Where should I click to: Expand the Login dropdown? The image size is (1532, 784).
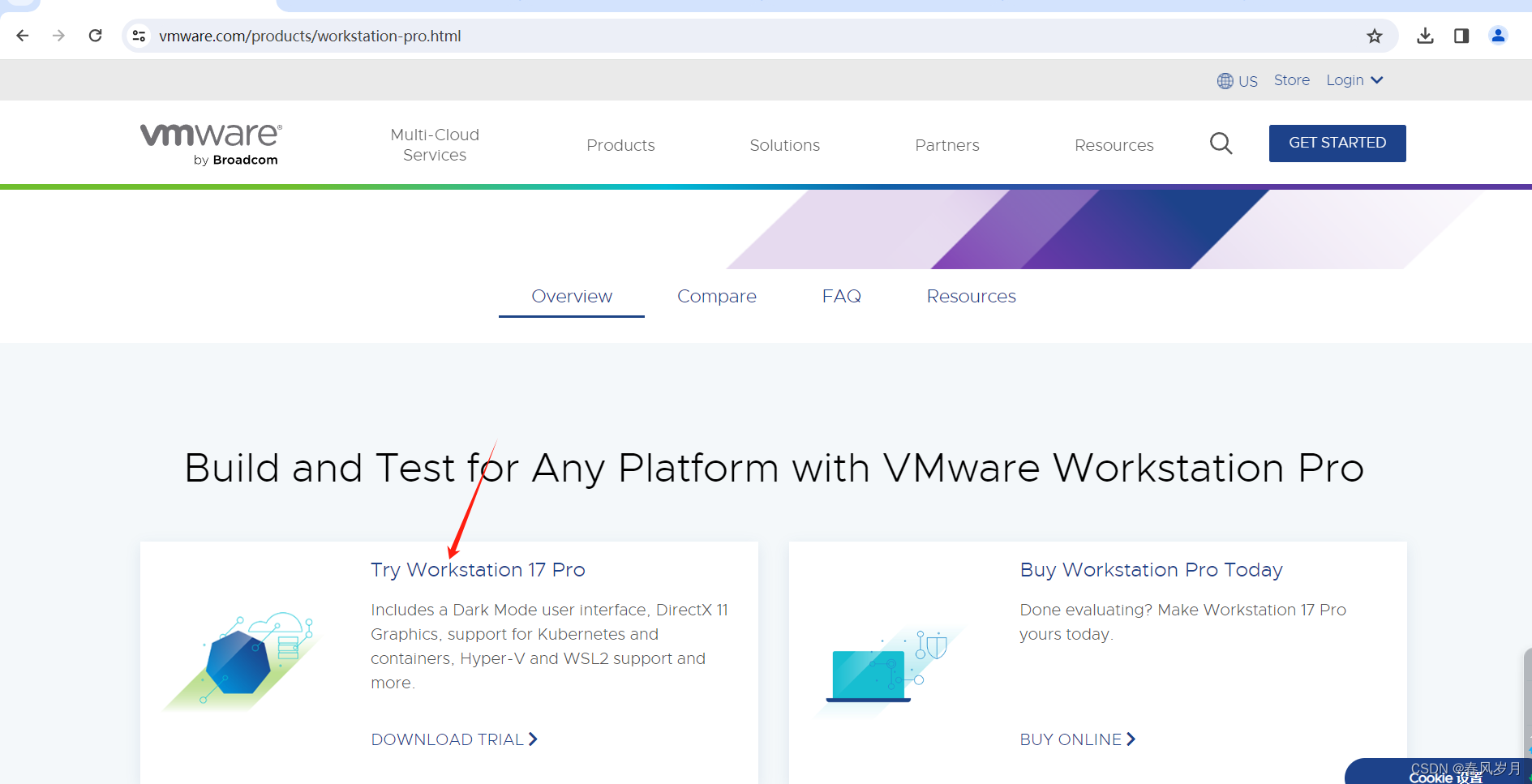1353,79
